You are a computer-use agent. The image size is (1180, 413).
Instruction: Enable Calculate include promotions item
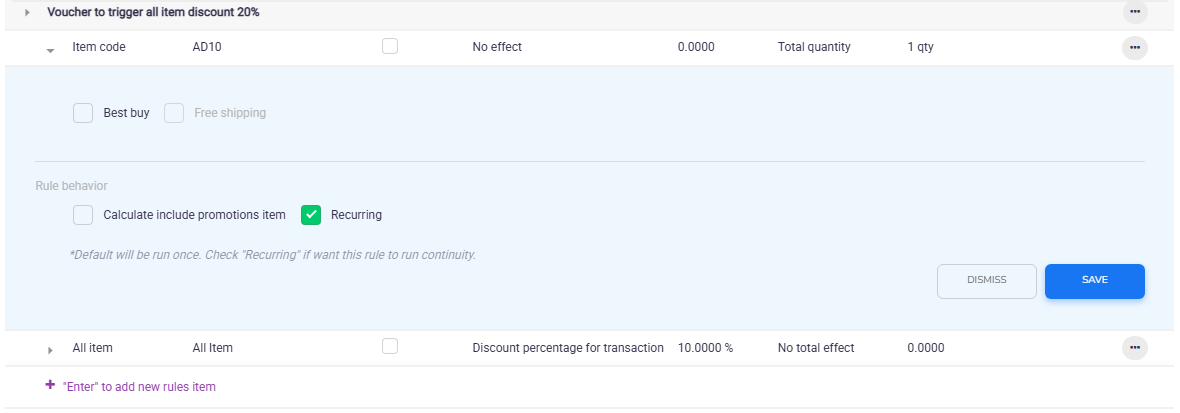tap(83, 215)
